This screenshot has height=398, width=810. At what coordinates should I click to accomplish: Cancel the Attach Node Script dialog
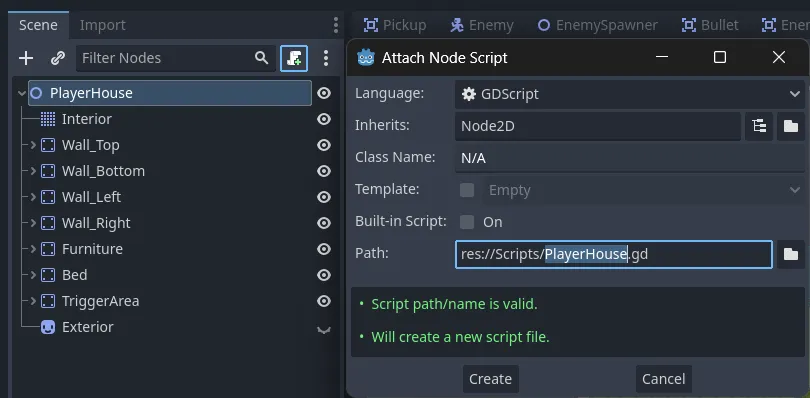click(x=663, y=379)
